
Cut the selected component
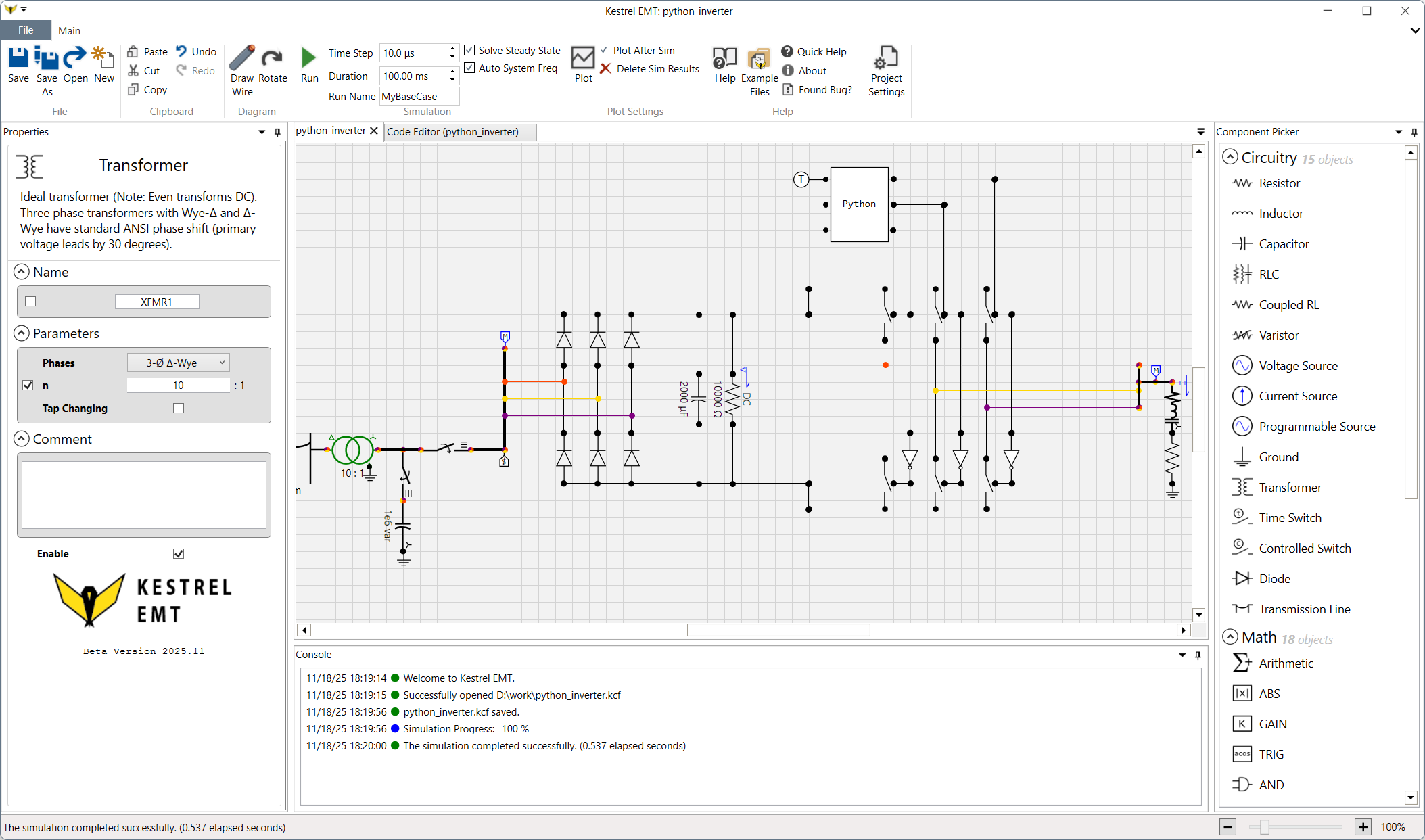coord(144,71)
